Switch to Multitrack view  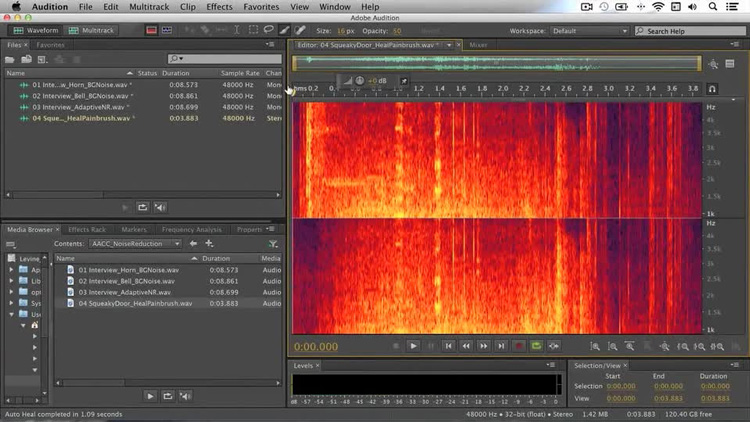click(x=91, y=30)
